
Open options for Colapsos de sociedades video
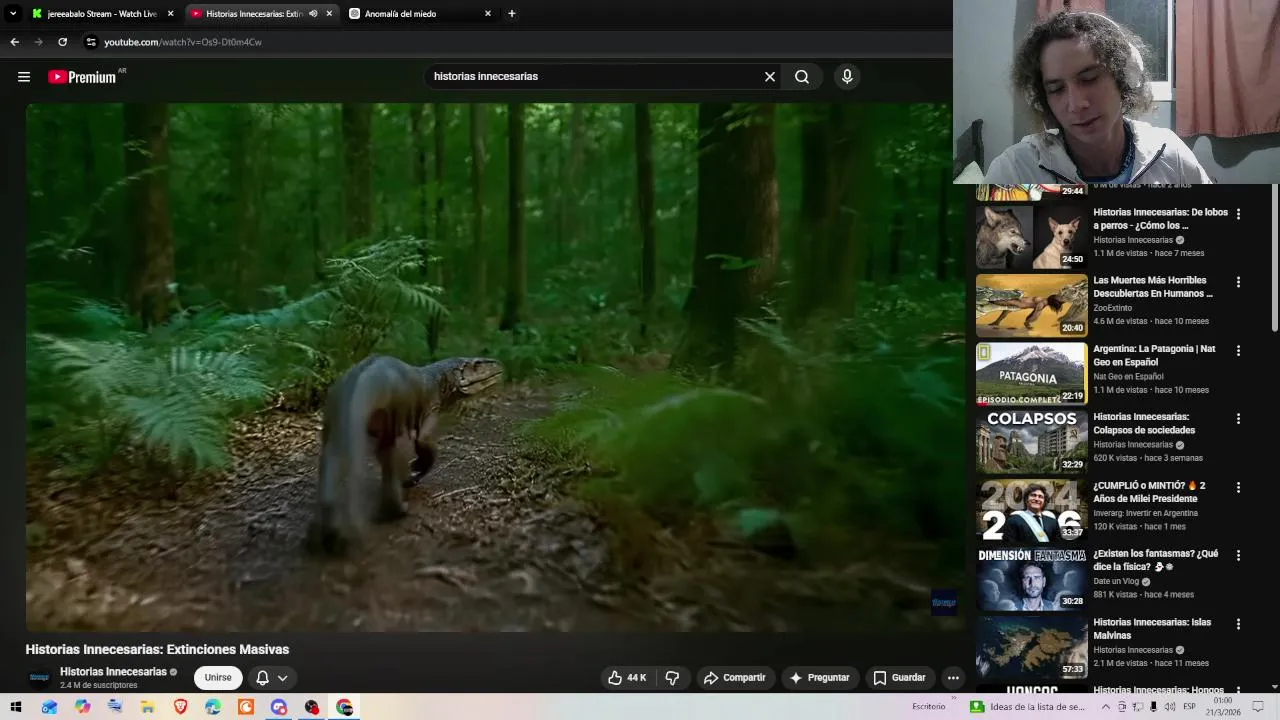(1238, 419)
